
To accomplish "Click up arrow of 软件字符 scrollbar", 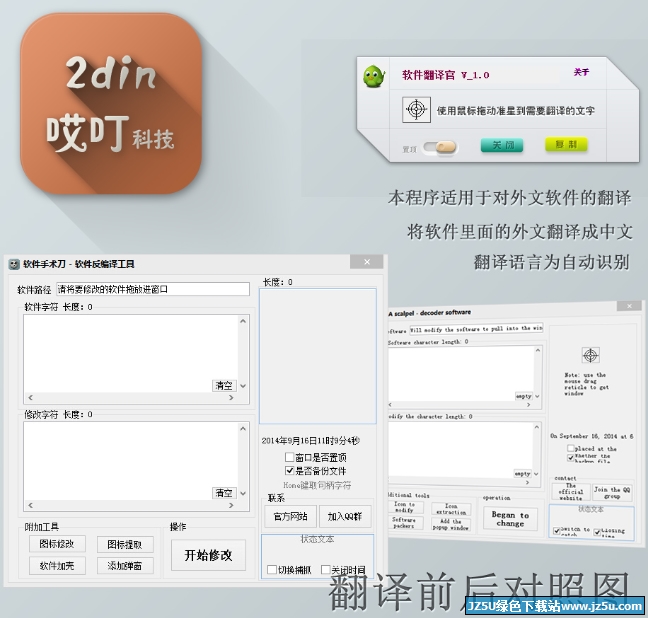I will (243, 321).
